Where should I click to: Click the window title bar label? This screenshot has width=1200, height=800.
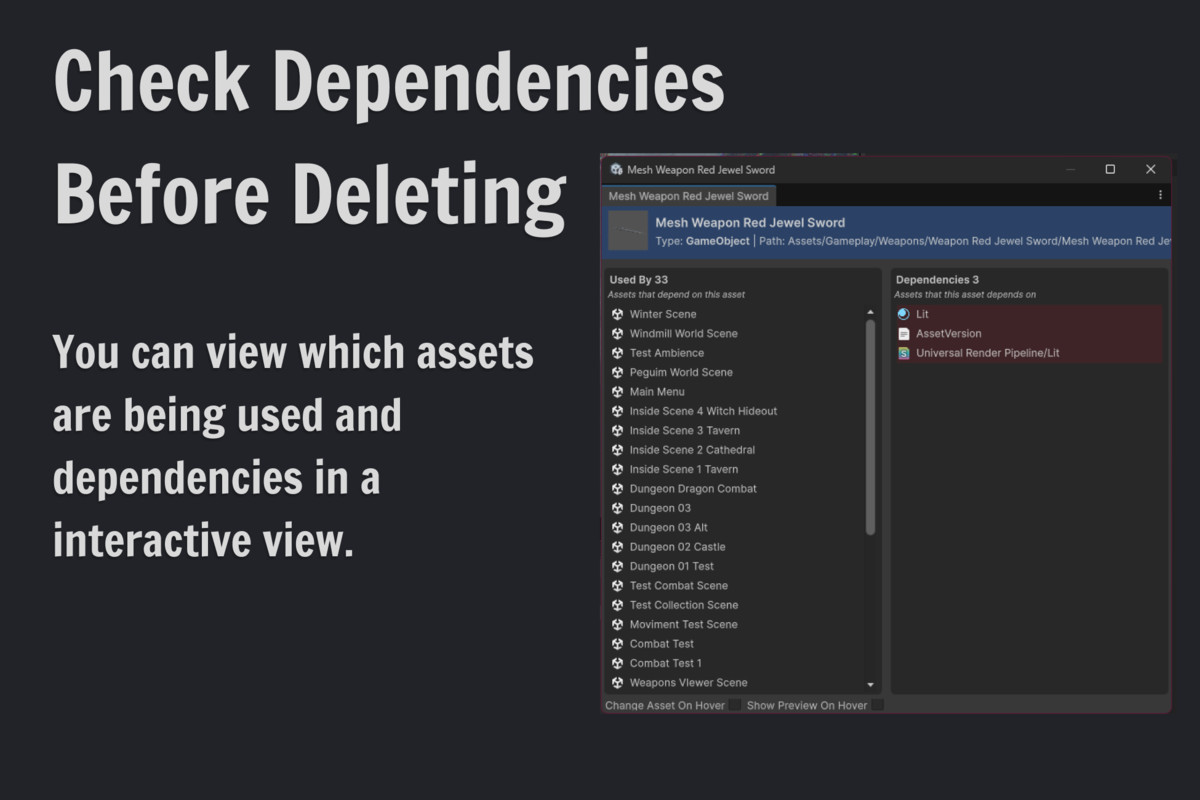point(700,170)
